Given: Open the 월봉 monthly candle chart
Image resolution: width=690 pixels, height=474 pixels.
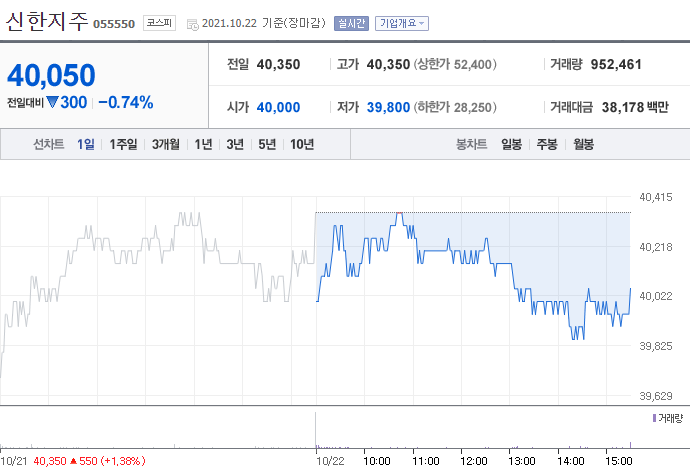Looking at the screenshot, I should pos(584,144).
